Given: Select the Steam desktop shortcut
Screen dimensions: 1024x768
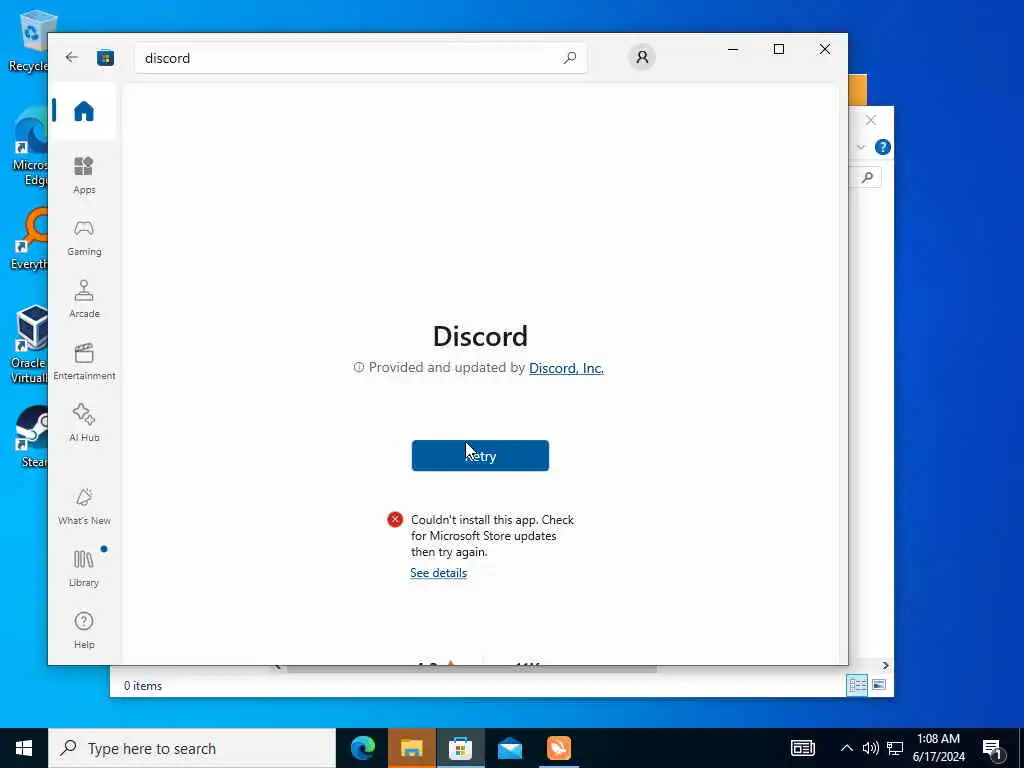Looking at the screenshot, I should [x=31, y=437].
